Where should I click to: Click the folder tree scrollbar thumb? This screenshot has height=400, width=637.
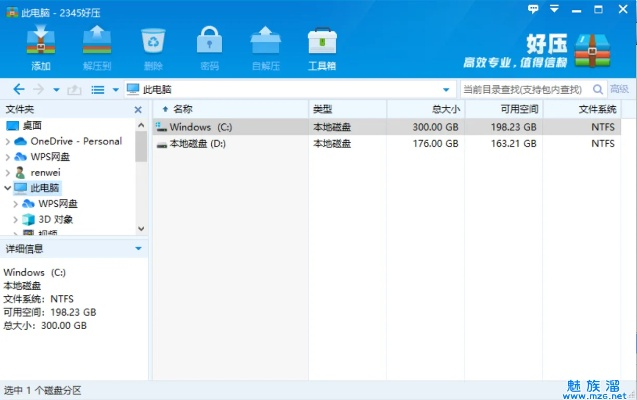point(141,146)
